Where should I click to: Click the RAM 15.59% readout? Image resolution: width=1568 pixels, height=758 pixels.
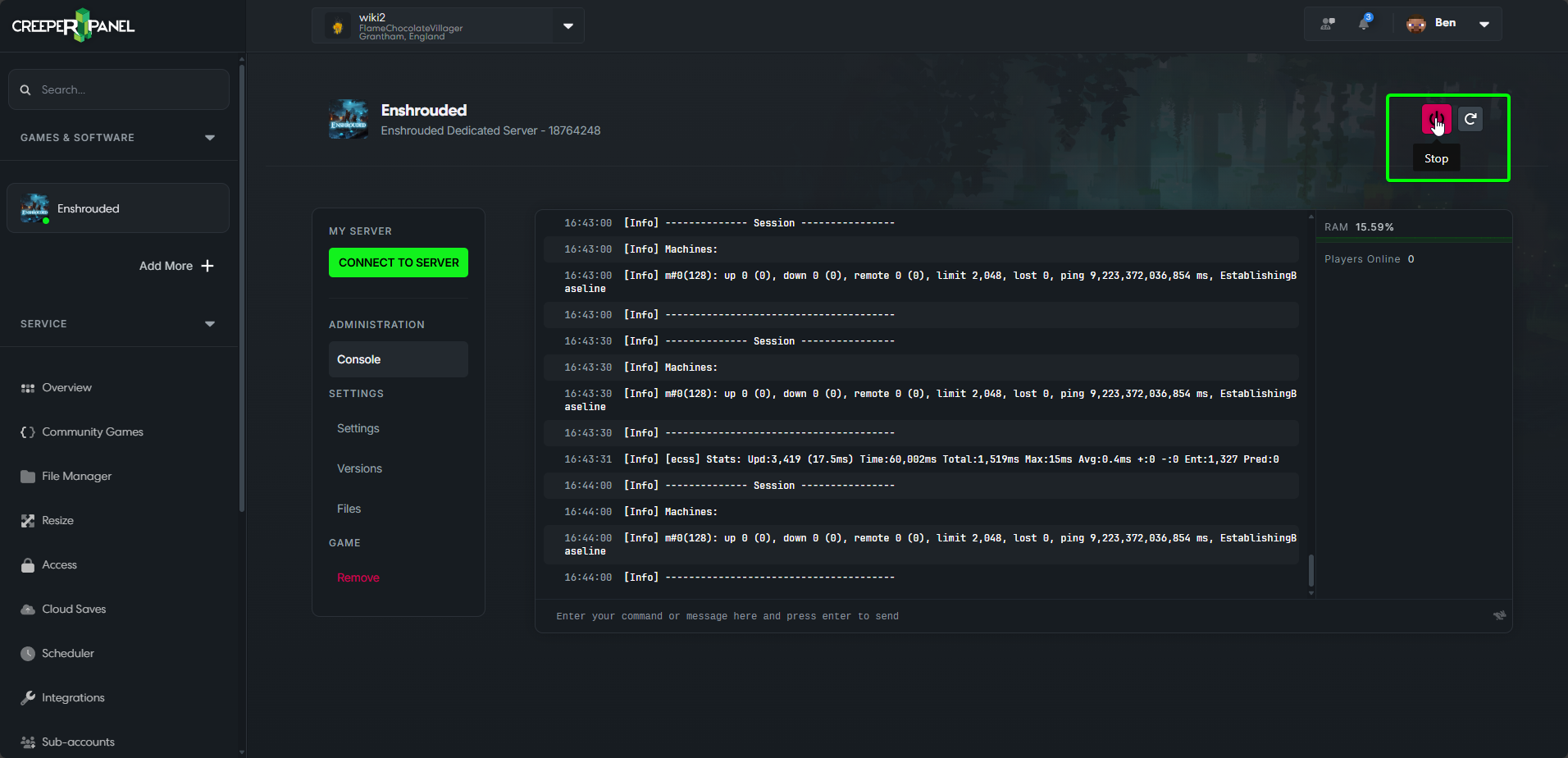click(x=1359, y=227)
